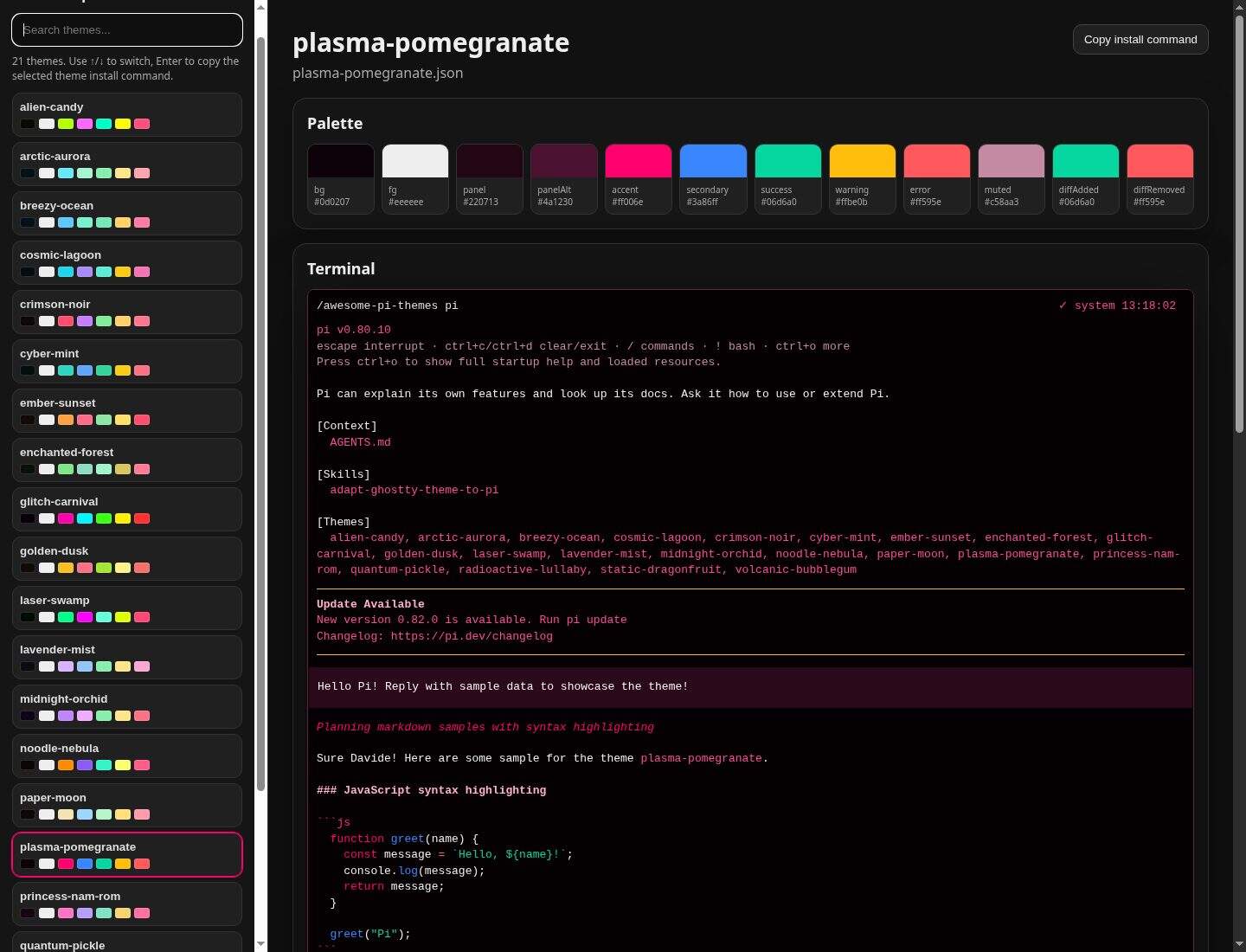Pick the panelAlt #4a1230 palette swatch
Image resolution: width=1246 pixels, height=952 pixels.
coord(564,178)
